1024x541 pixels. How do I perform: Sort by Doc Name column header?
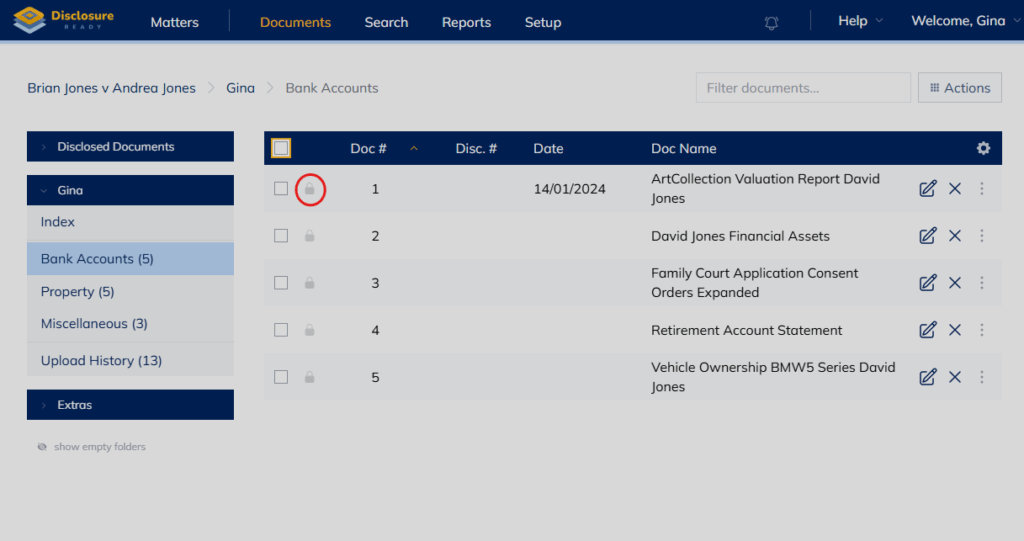tap(683, 149)
